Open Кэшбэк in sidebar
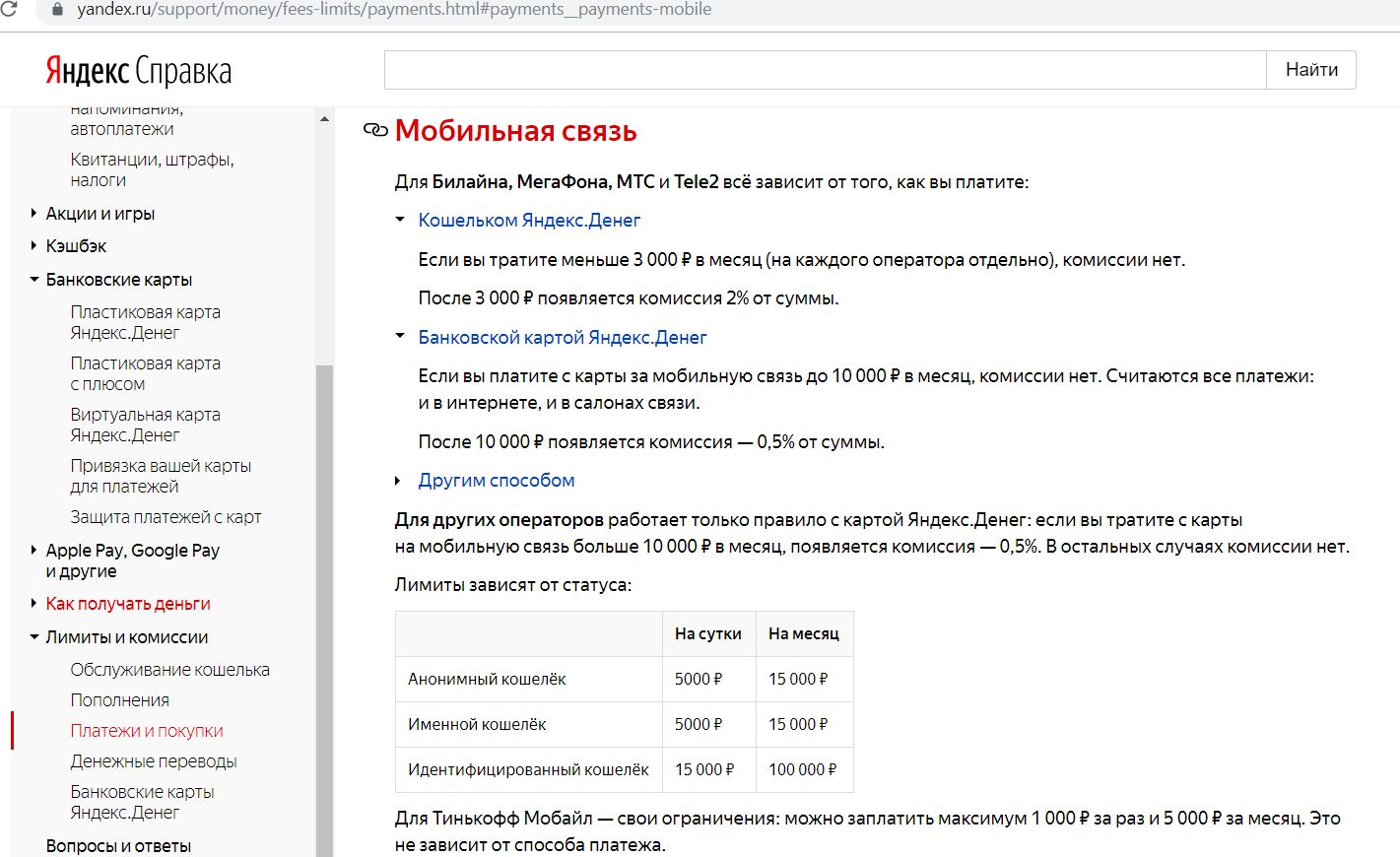The image size is (1400, 857). pos(76,246)
